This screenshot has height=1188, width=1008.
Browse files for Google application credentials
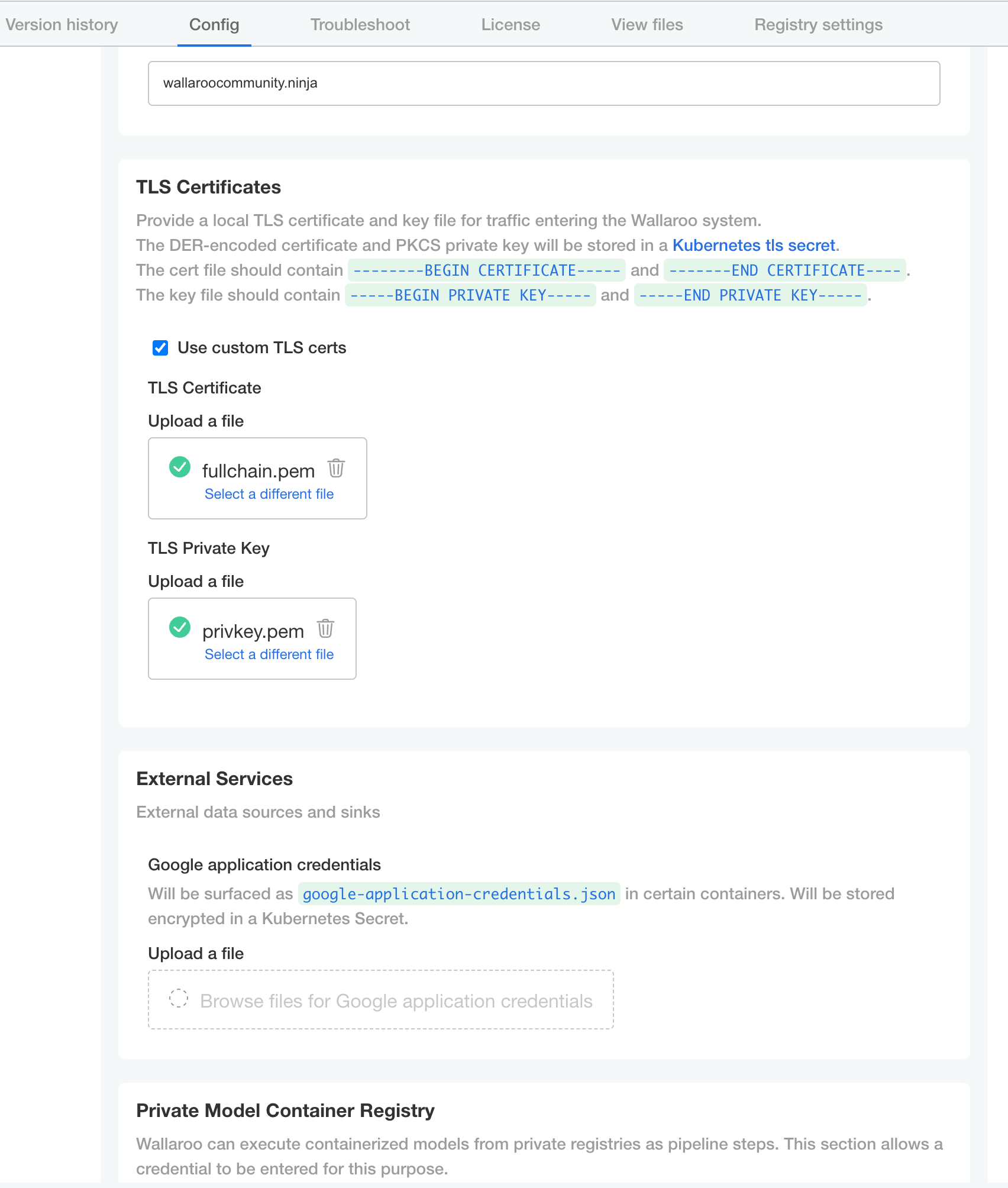pos(396,1001)
